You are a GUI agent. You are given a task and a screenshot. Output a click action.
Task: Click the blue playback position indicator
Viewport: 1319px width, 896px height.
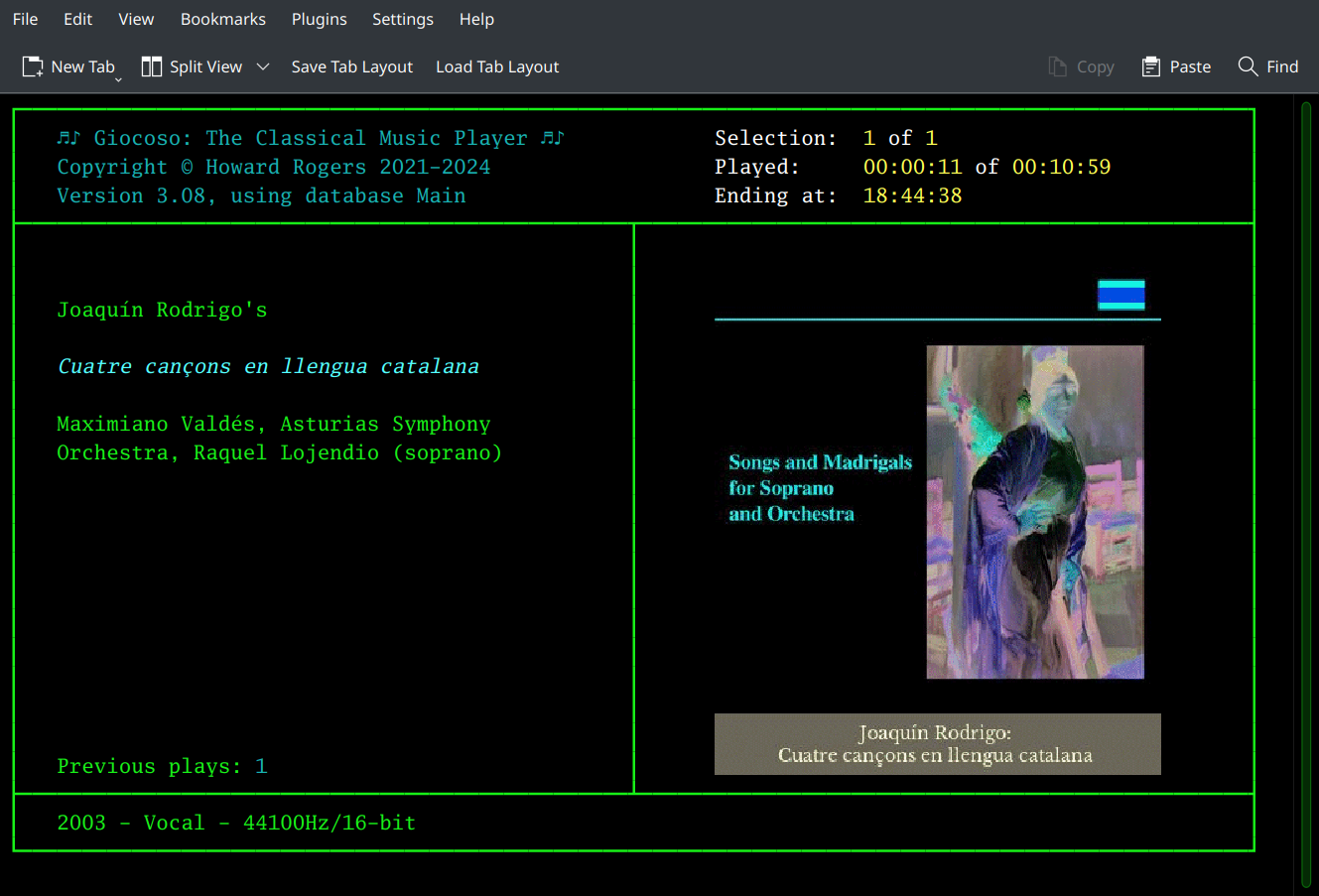point(1121,295)
